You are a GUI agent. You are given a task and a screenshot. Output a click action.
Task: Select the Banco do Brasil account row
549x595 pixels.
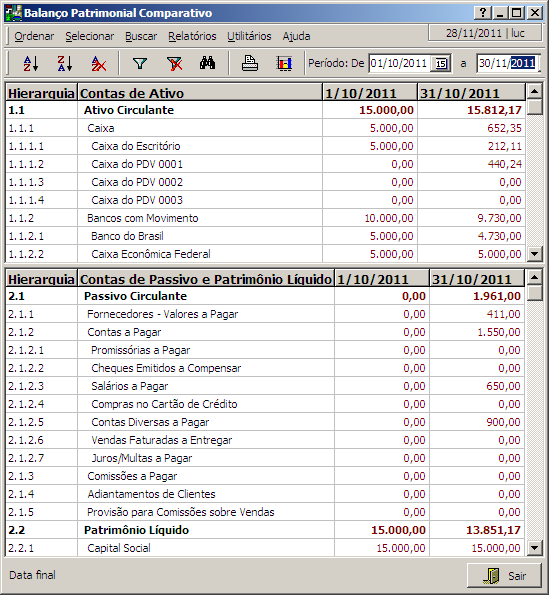(x=265, y=236)
